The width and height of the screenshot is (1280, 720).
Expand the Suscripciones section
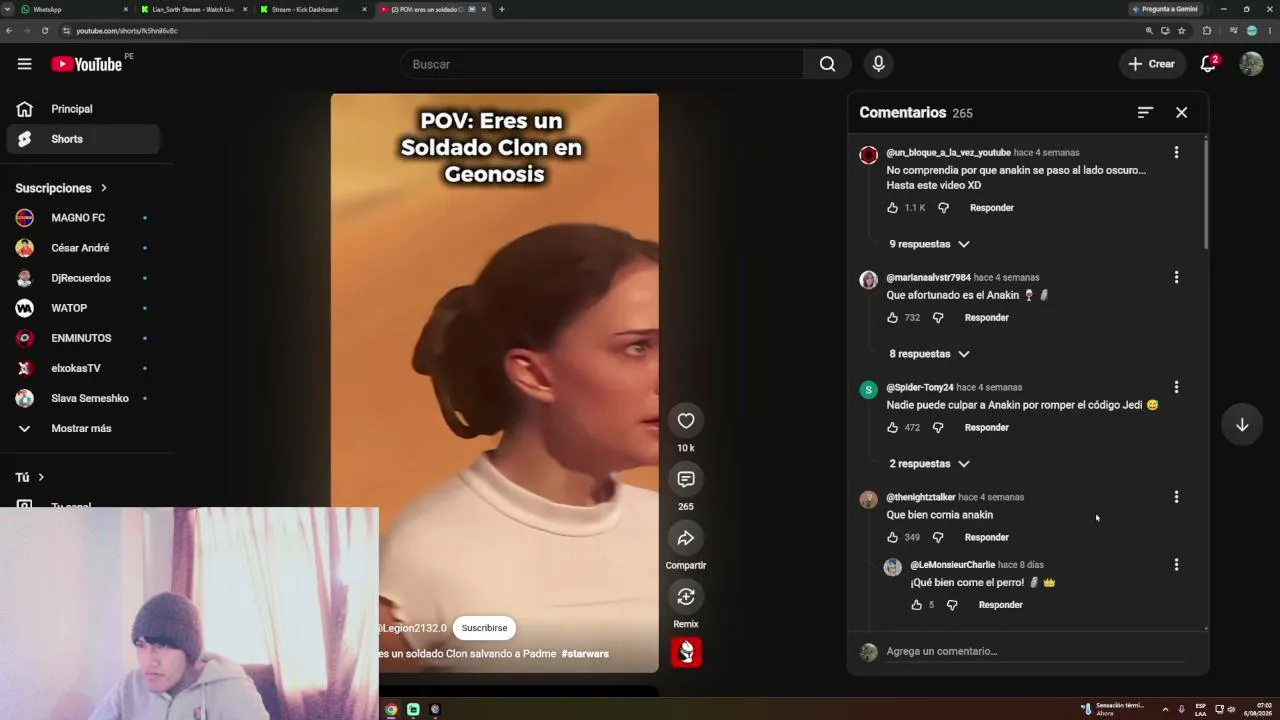pos(61,188)
